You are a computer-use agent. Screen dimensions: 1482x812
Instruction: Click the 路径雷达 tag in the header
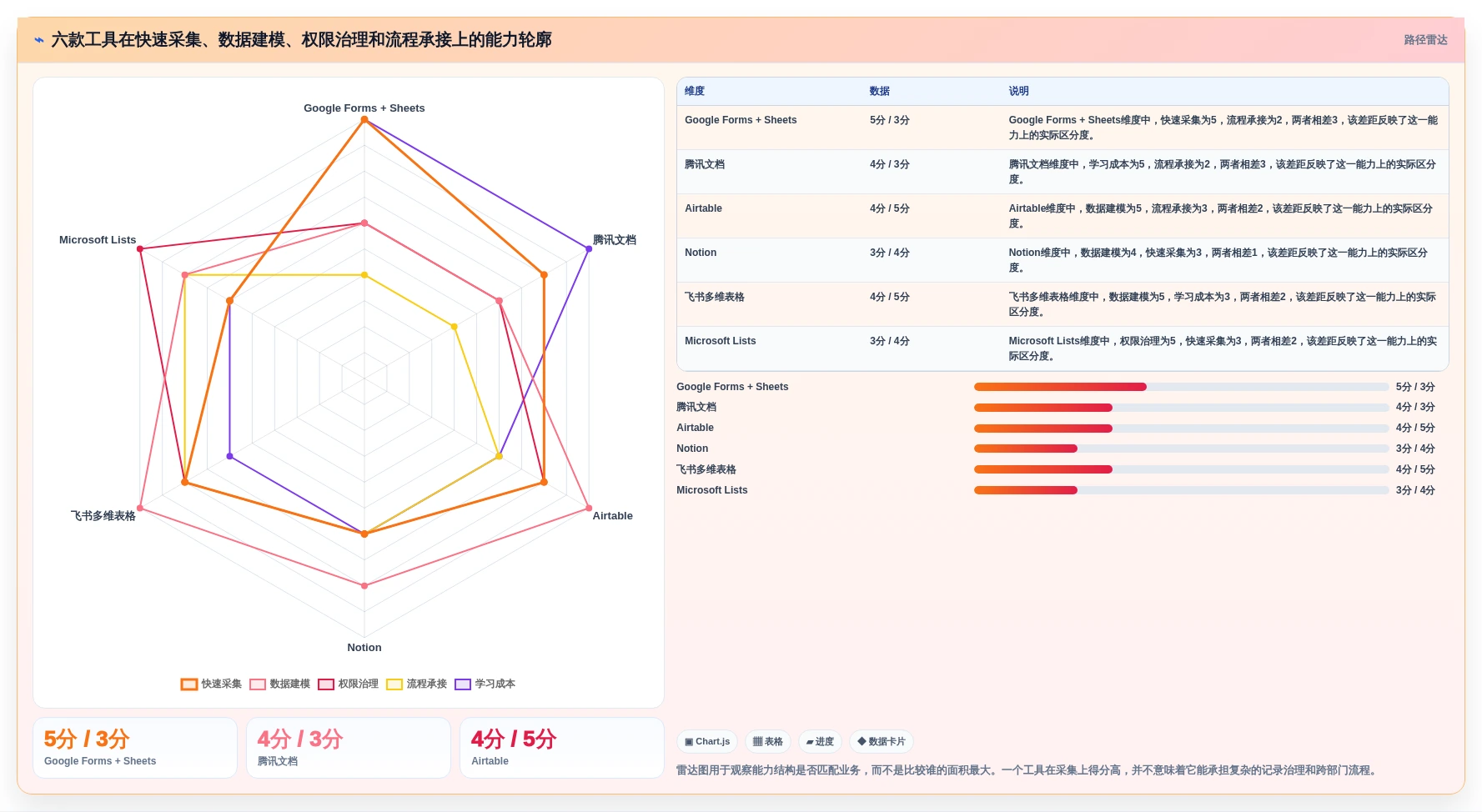click(x=1425, y=40)
